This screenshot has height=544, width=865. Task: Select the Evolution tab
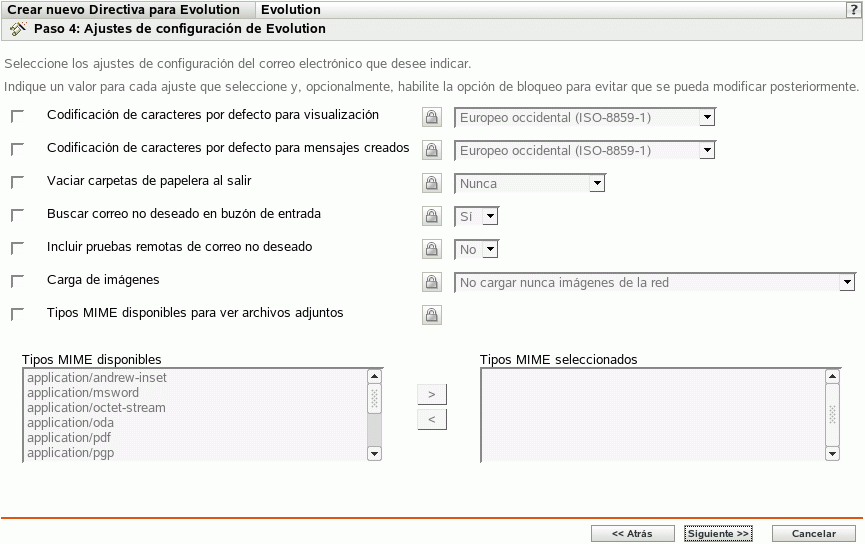291,10
